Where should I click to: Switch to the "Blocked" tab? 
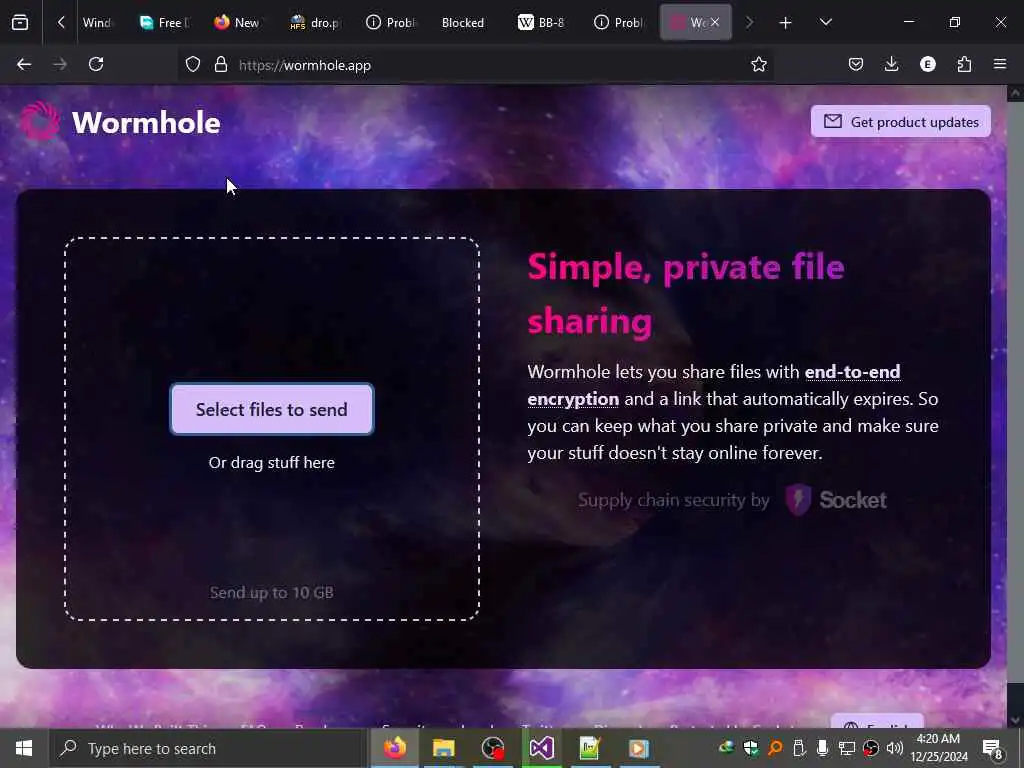click(464, 23)
